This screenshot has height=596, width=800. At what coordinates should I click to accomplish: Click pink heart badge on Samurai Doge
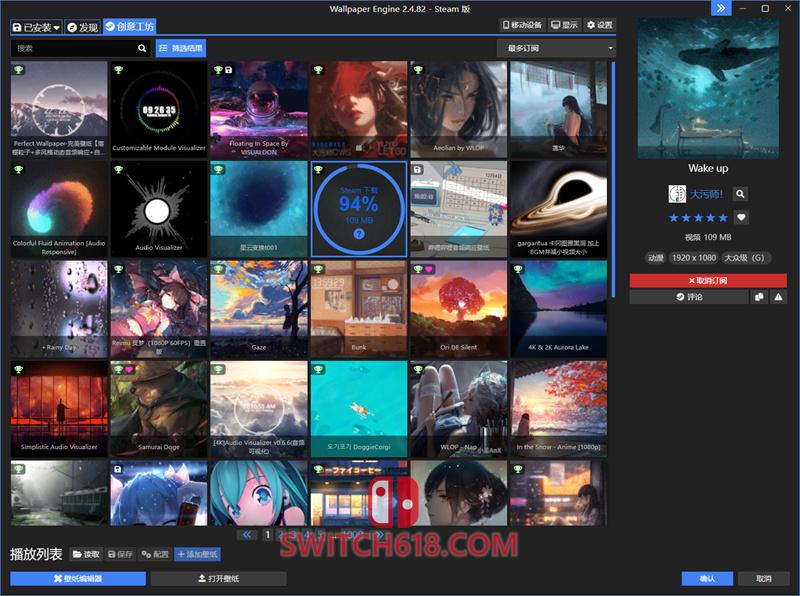(x=129, y=369)
